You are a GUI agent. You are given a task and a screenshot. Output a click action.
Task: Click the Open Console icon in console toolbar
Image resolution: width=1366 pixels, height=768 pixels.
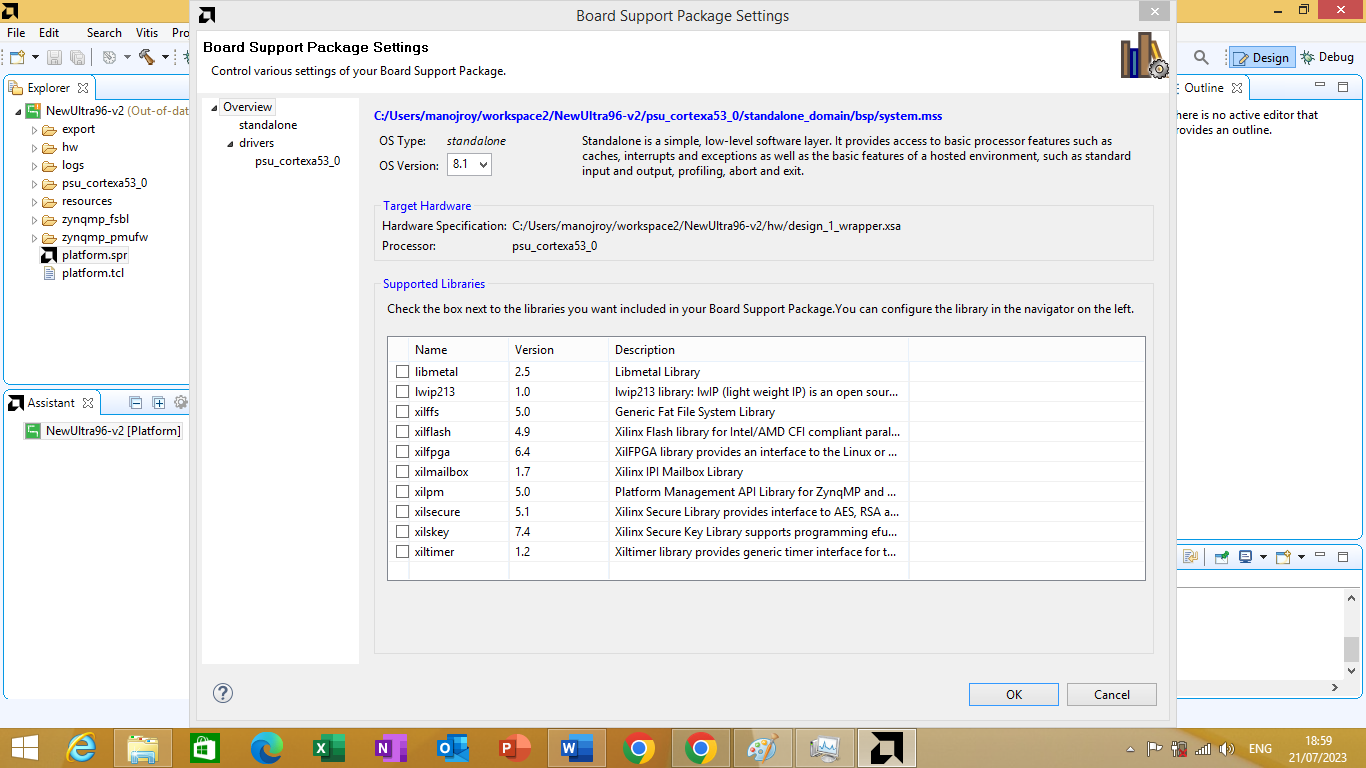click(1284, 557)
